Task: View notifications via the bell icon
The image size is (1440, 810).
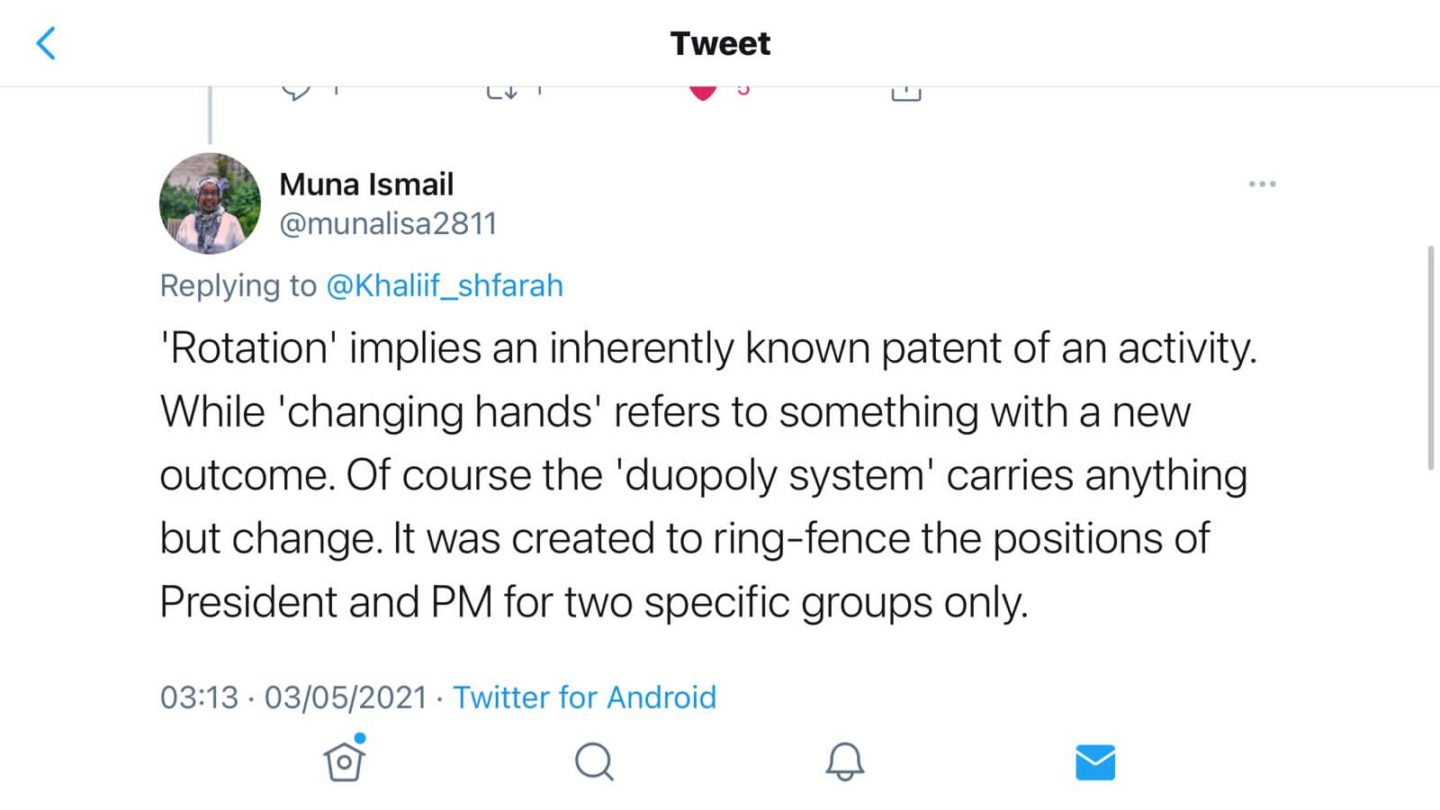Action: [x=844, y=763]
